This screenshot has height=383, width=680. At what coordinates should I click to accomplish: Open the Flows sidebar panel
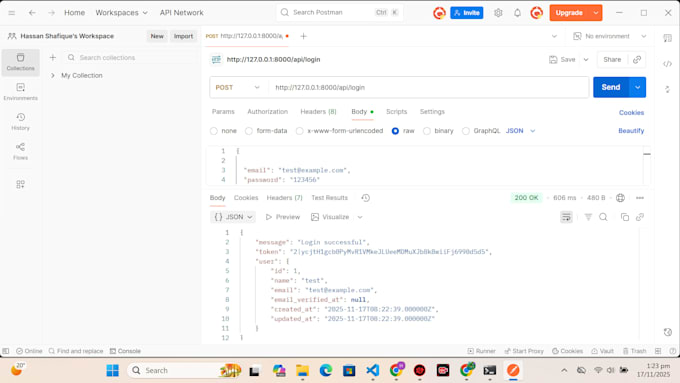click(20, 151)
